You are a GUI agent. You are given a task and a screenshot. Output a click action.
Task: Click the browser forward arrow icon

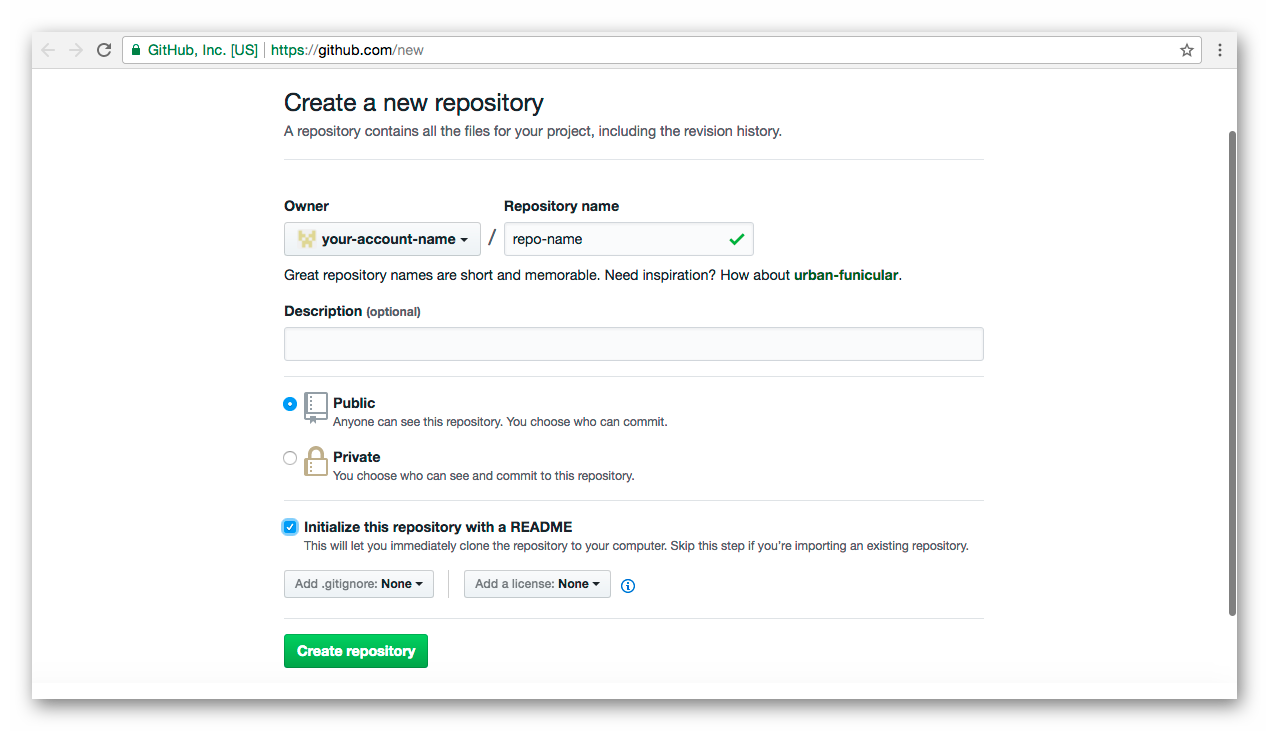tap(76, 50)
